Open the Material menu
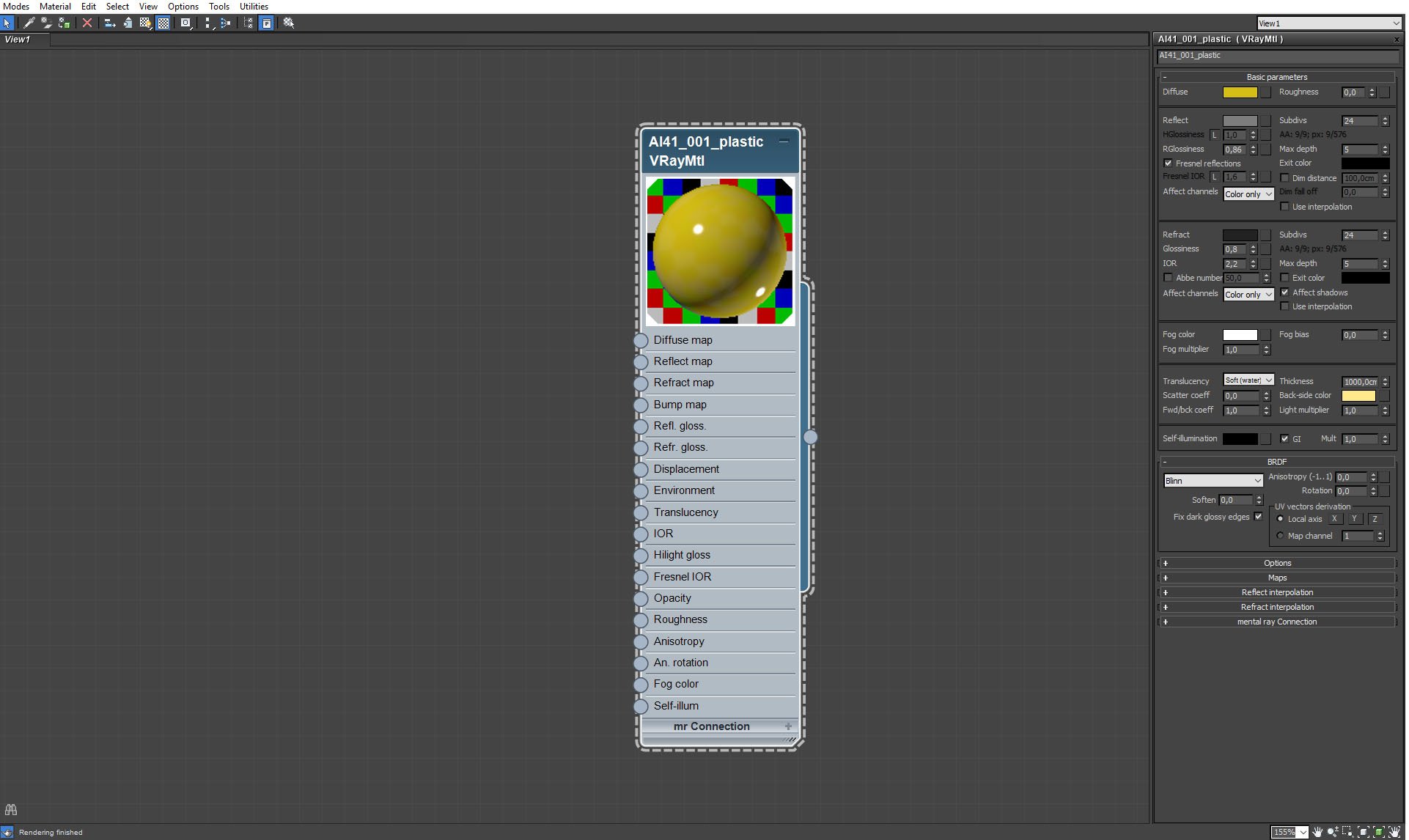The image size is (1409, 840). [55, 6]
